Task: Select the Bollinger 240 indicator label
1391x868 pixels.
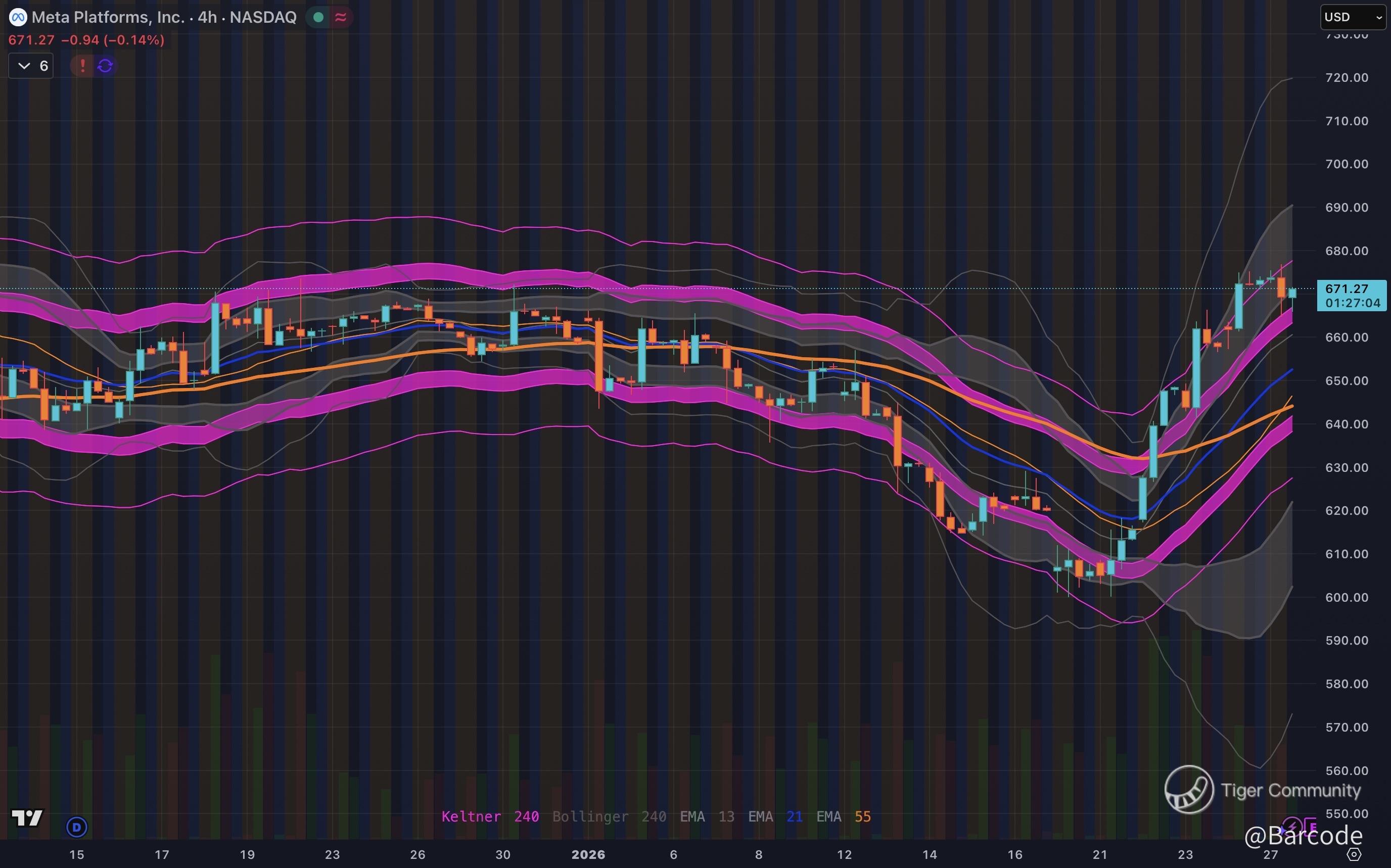Action: (609, 816)
